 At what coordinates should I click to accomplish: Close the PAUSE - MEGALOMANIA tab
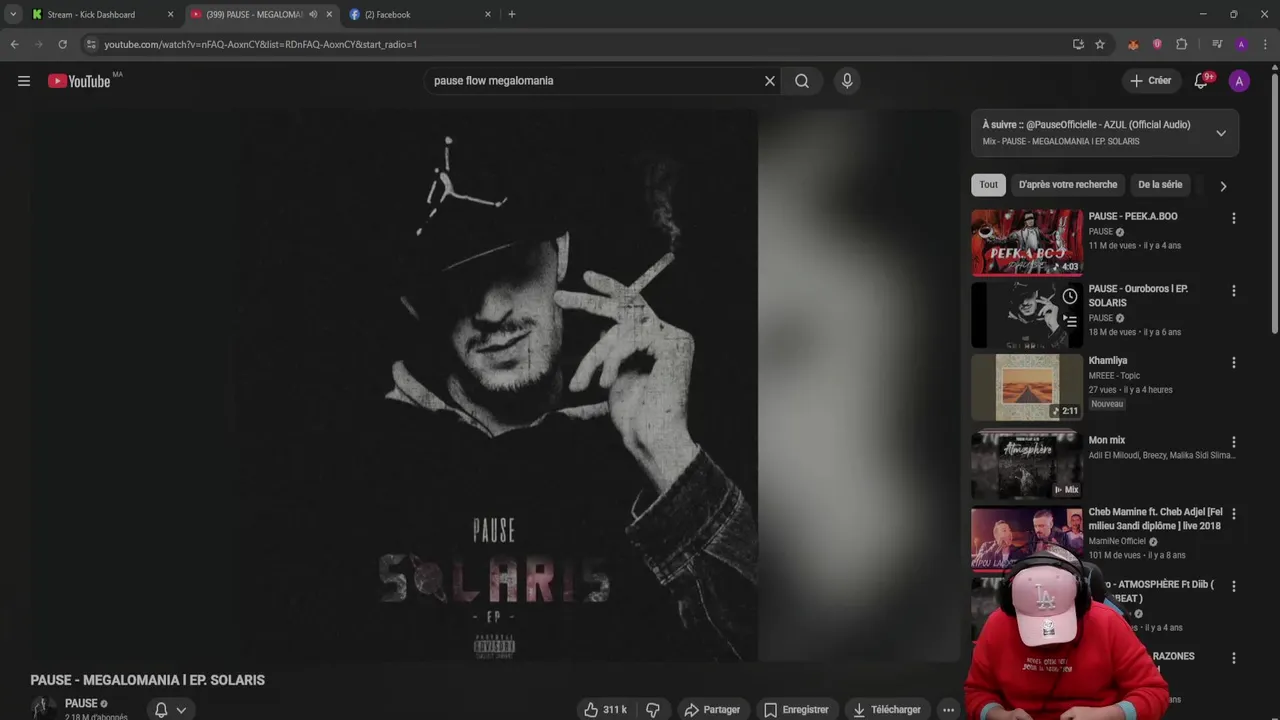329,14
